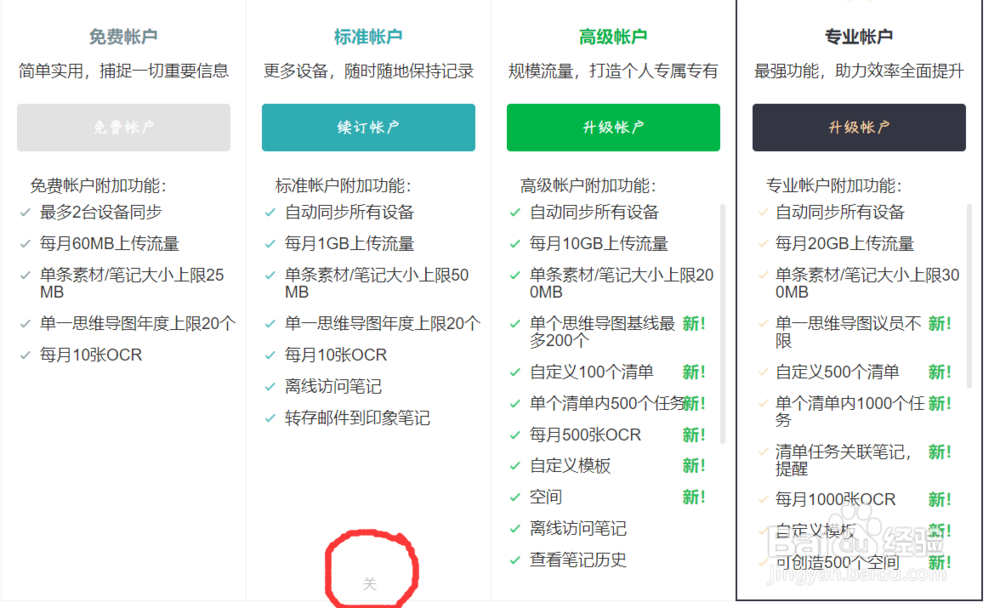This screenshot has width=1000, height=608.
Task: Click the gray 免费帐户 button
Action: coord(124,128)
